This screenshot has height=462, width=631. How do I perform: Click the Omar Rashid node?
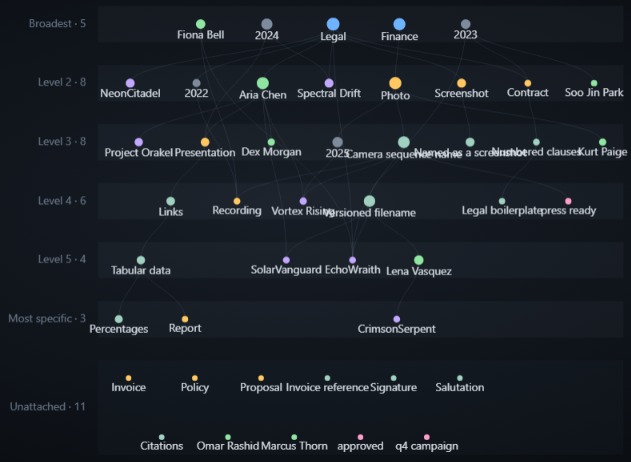(228, 437)
